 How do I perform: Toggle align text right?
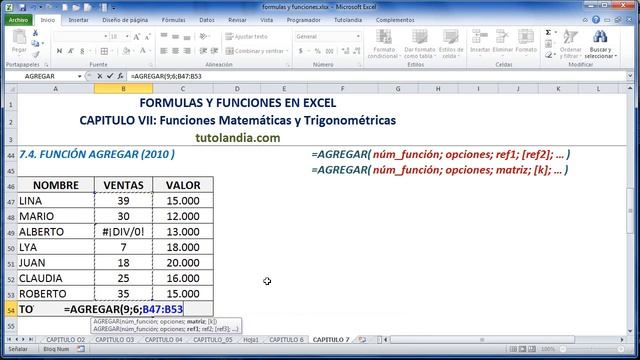187,51
